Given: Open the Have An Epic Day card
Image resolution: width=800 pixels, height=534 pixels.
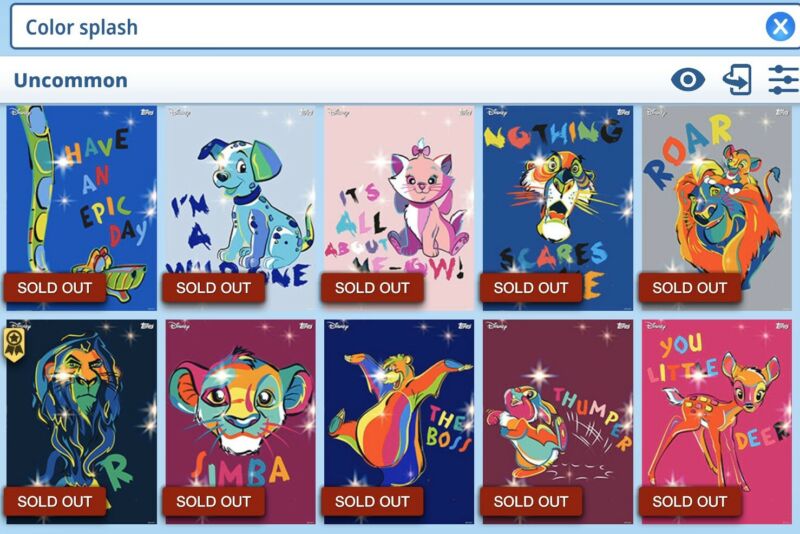Looking at the screenshot, I should (x=82, y=208).
